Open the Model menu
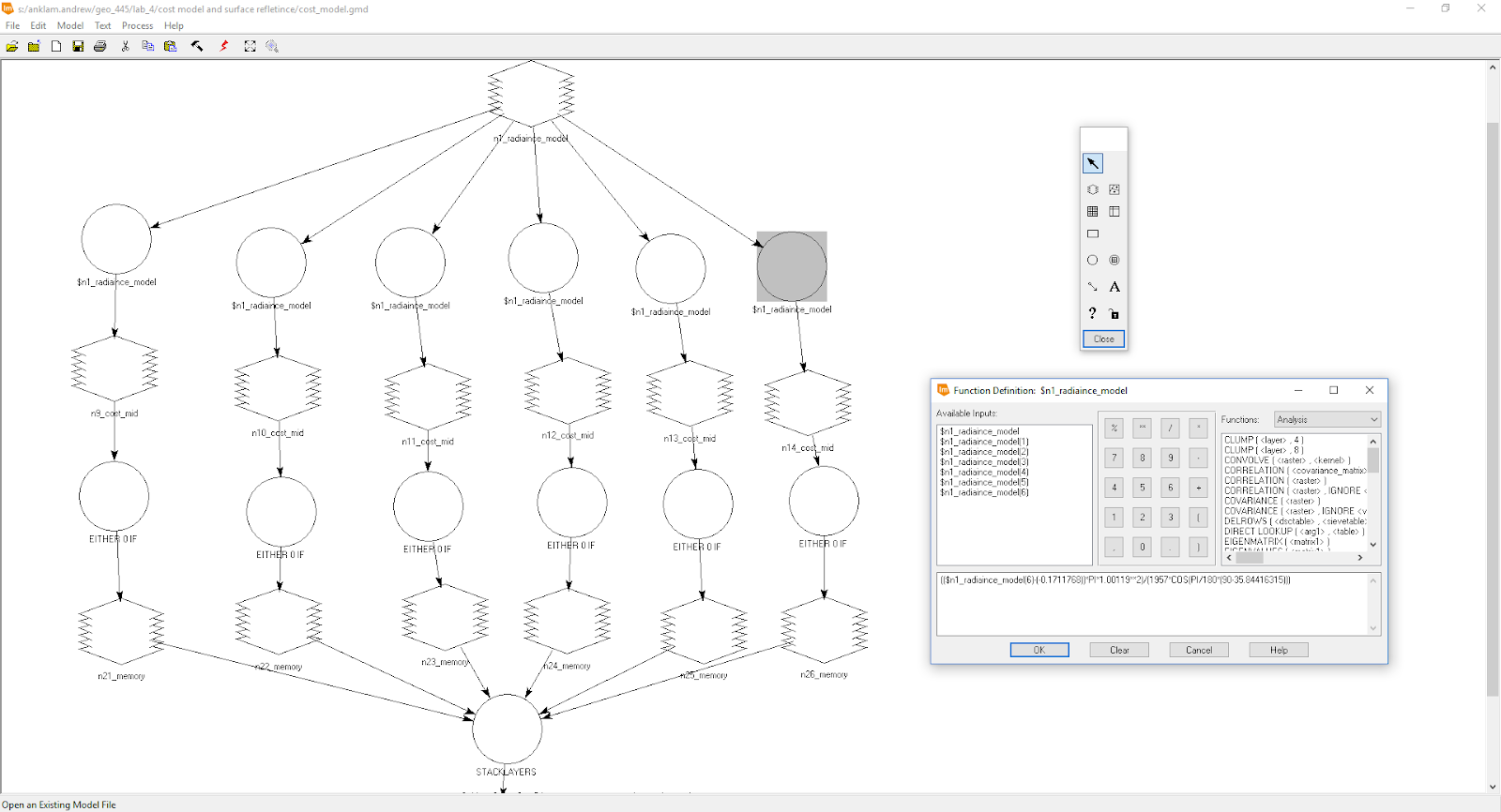Image resolution: width=1501 pixels, height=812 pixels. click(70, 25)
